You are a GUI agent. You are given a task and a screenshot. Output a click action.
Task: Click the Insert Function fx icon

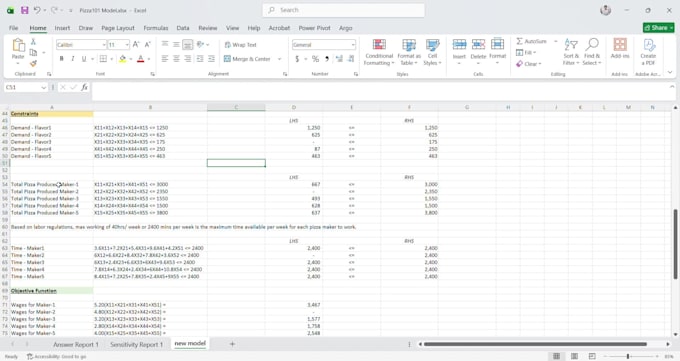click(84, 87)
